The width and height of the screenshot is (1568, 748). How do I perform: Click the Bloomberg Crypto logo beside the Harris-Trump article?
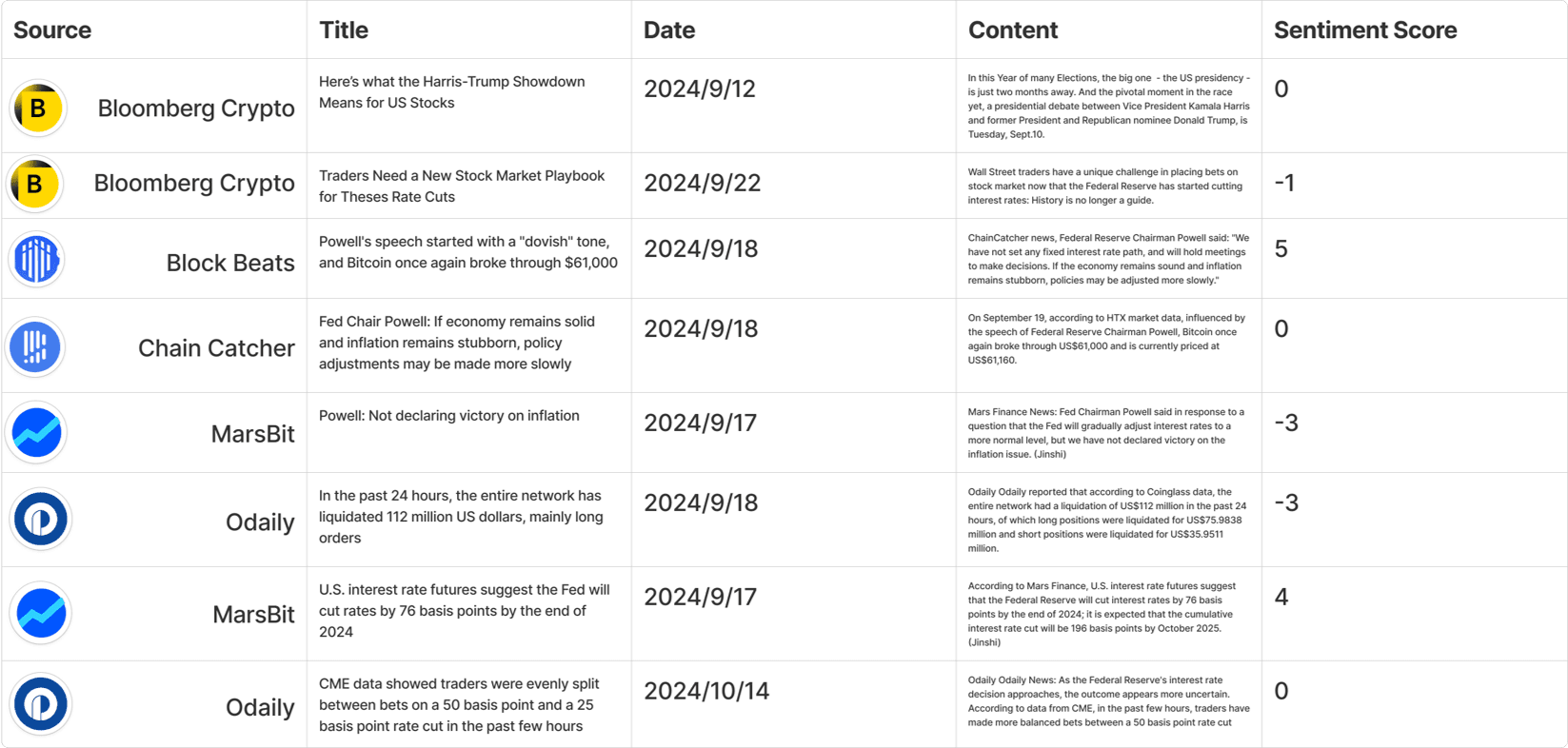[38, 108]
